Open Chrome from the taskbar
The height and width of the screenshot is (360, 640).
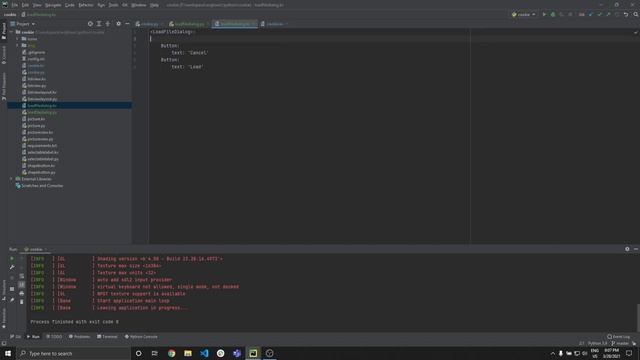pyautogui.click(x=171, y=353)
